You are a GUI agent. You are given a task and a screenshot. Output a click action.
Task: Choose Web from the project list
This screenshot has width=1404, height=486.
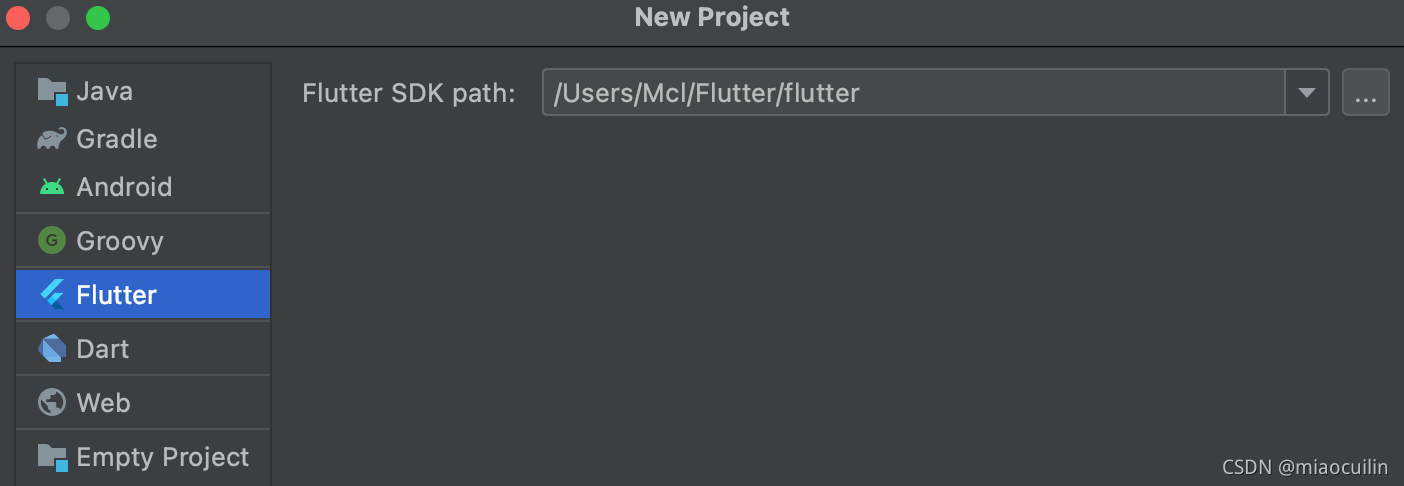coord(104,403)
